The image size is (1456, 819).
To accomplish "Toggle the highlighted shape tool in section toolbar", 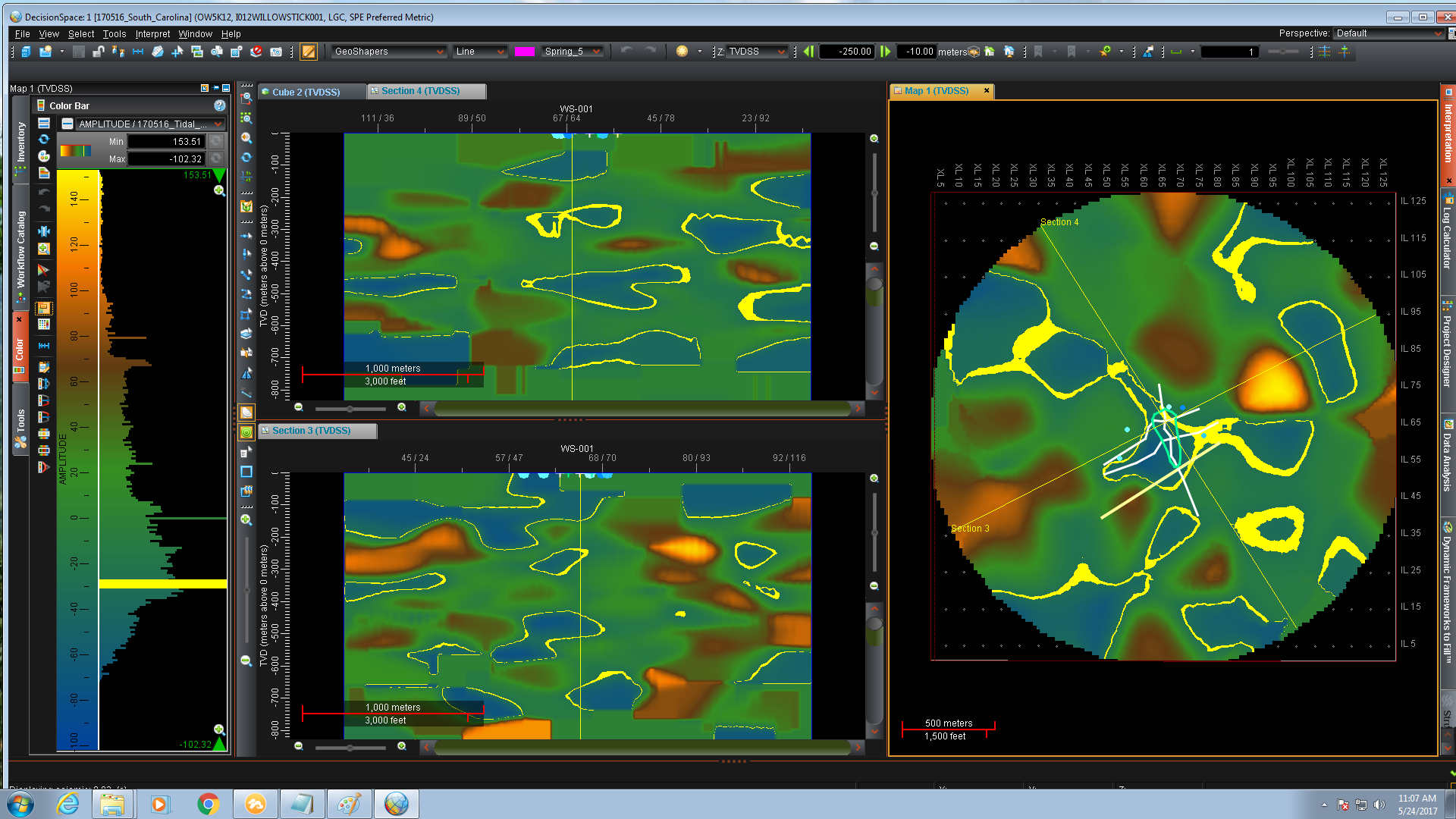I will [246, 413].
